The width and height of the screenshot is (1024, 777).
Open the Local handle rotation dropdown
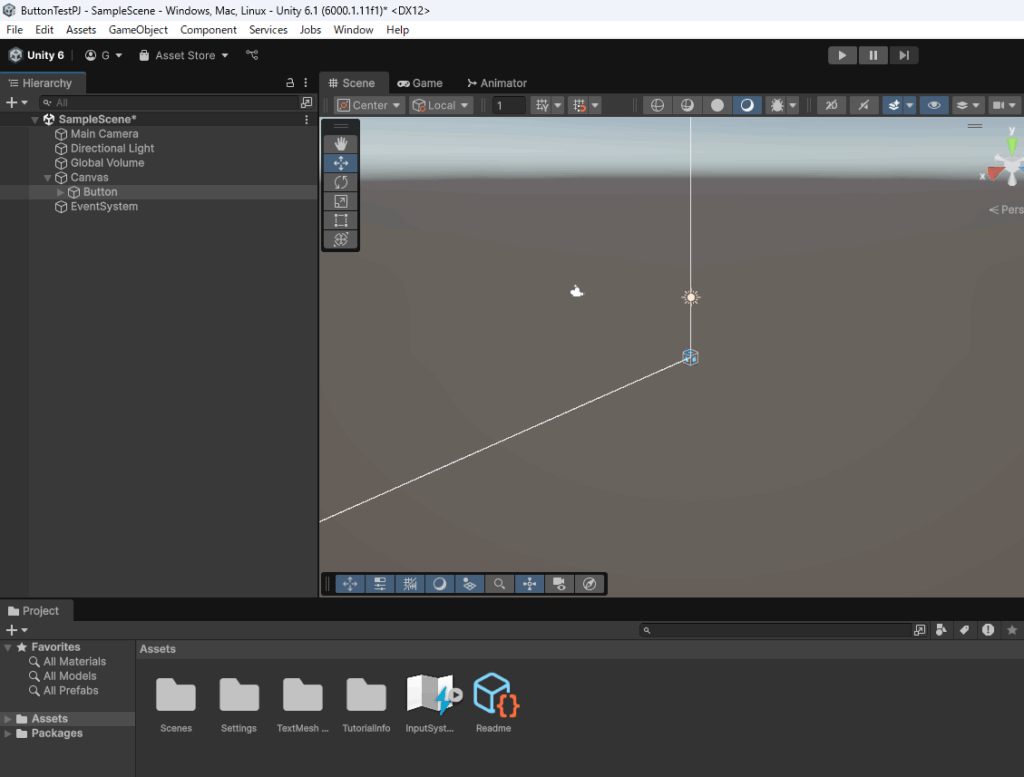(x=441, y=105)
